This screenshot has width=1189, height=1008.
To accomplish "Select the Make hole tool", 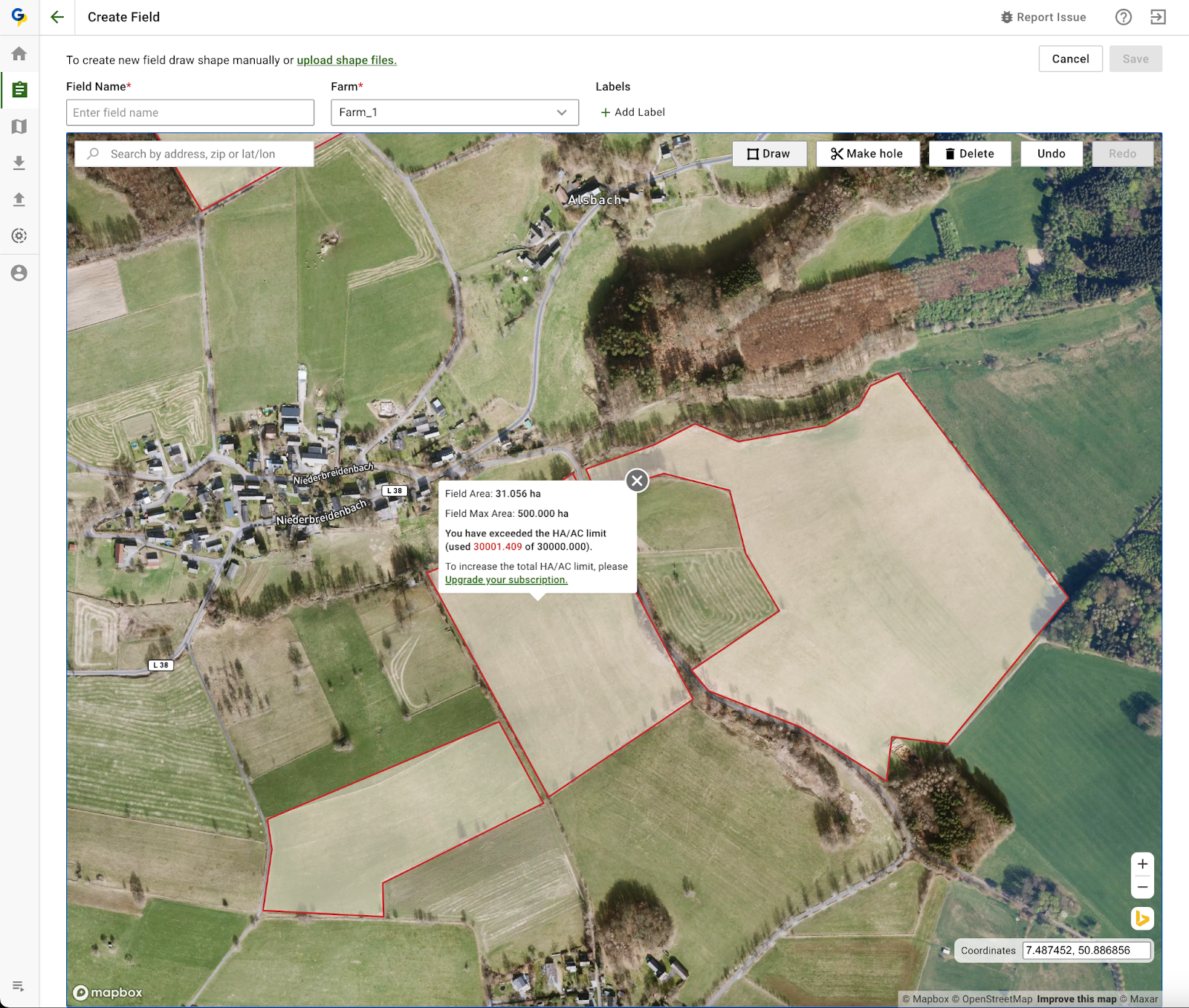I will (x=867, y=154).
